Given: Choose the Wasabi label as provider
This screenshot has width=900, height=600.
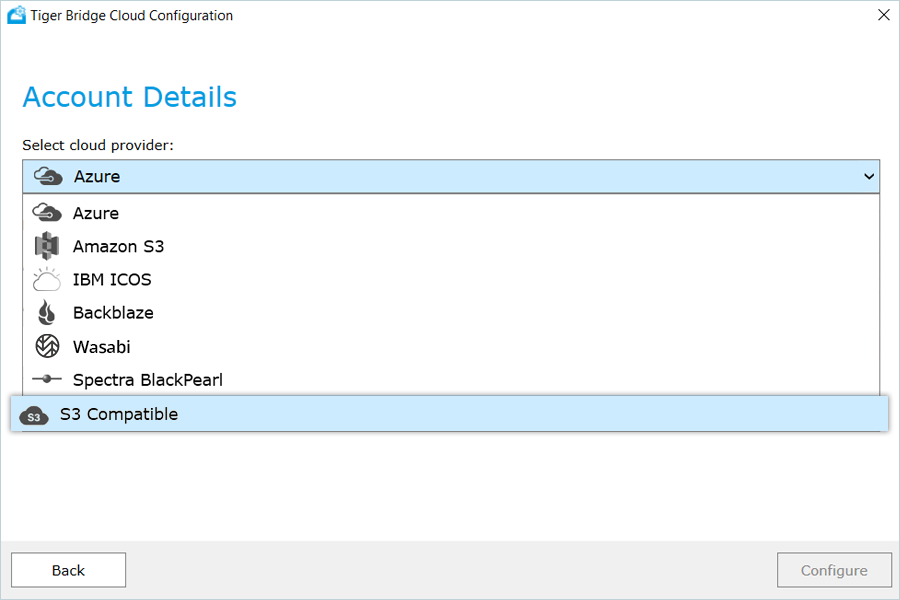Looking at the screenshot, I should pos(102,347).
